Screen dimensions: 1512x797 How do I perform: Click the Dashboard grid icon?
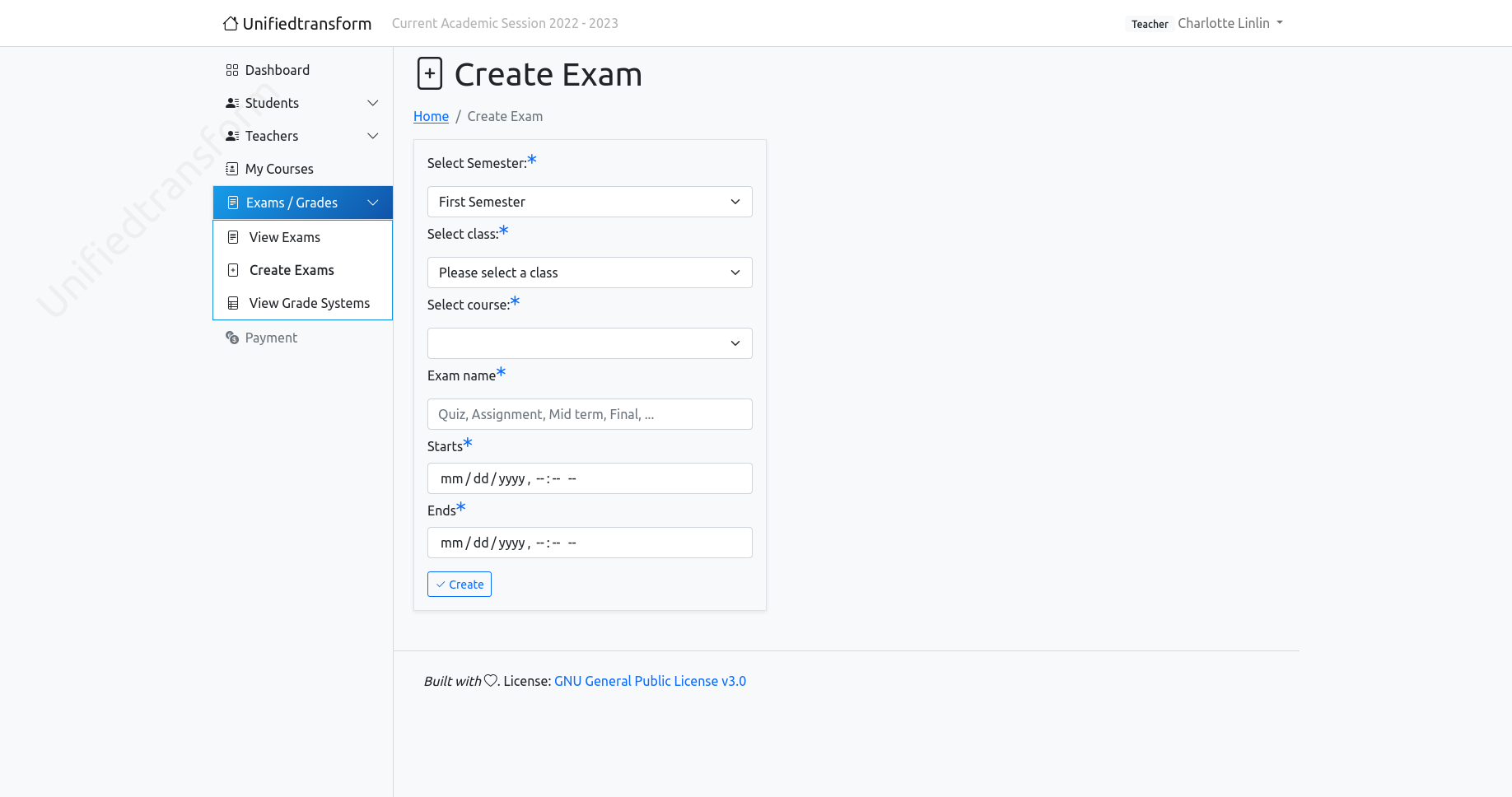click(232, 70)
